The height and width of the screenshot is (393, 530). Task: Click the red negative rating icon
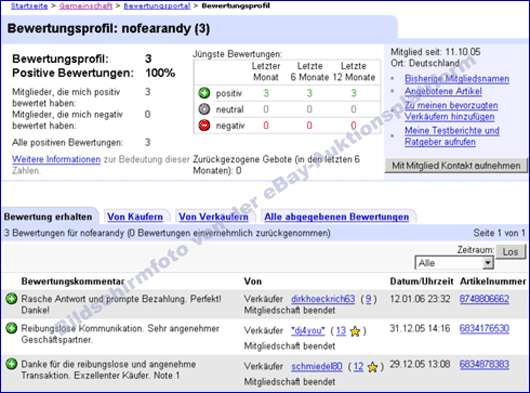(x=204, y=125)
